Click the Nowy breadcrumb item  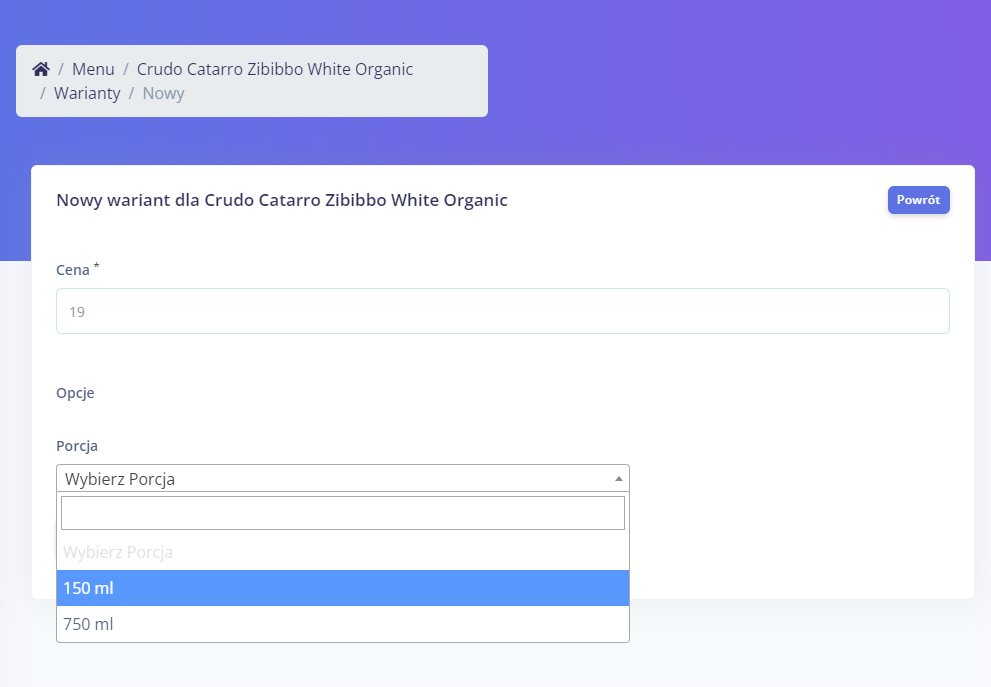tap(163, 93)
